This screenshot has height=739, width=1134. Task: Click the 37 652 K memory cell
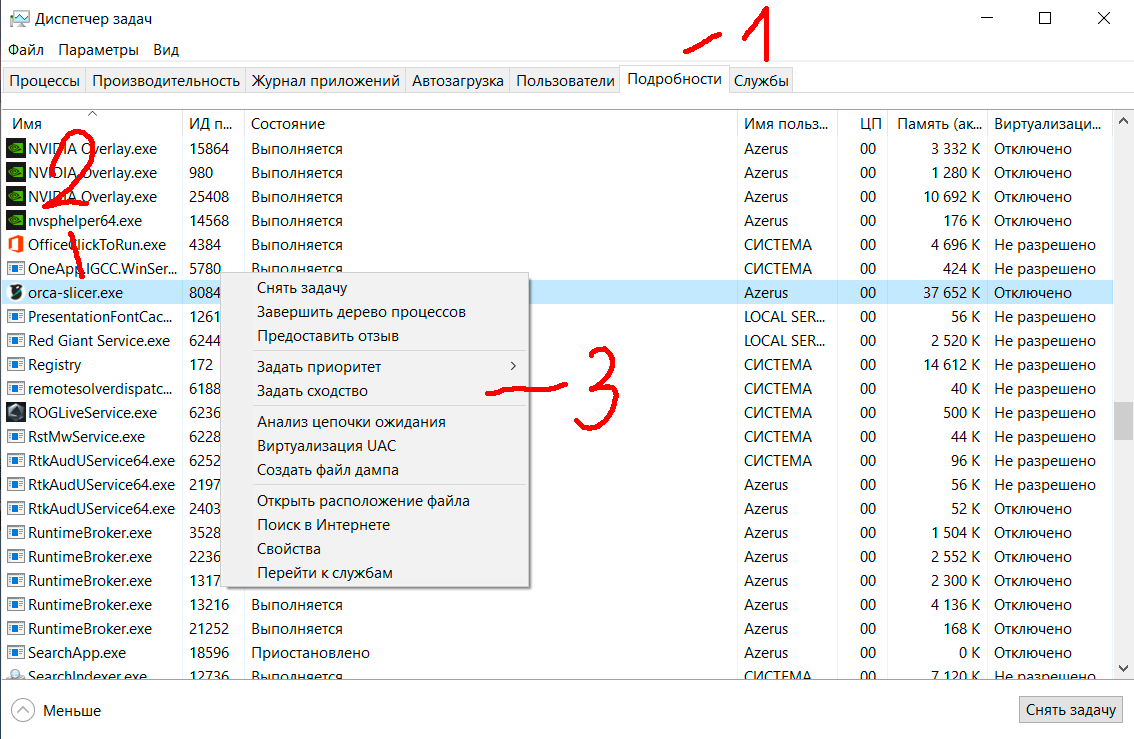coord(951,293)
